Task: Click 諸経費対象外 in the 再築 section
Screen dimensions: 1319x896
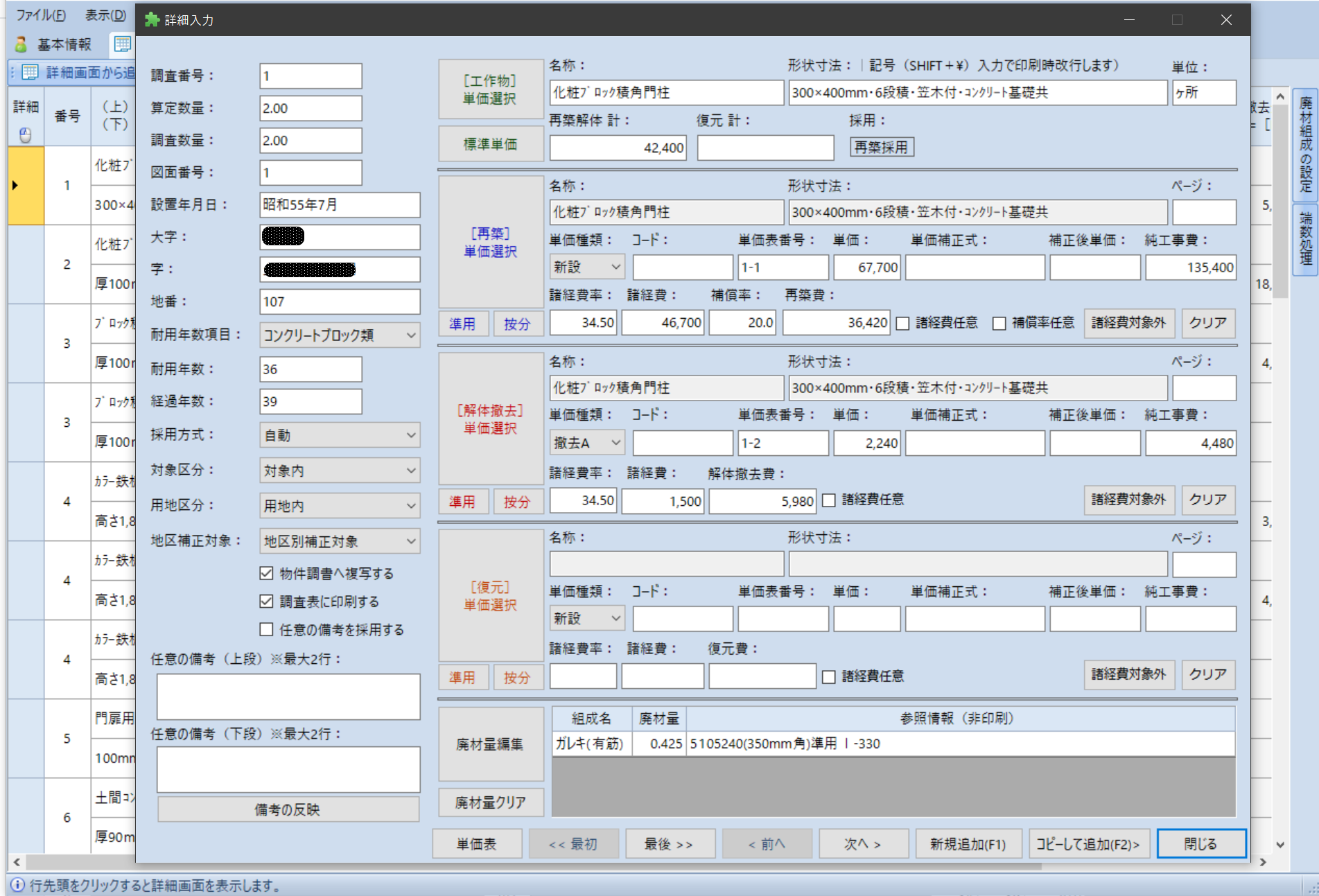Action: (x=1129, y=322)
